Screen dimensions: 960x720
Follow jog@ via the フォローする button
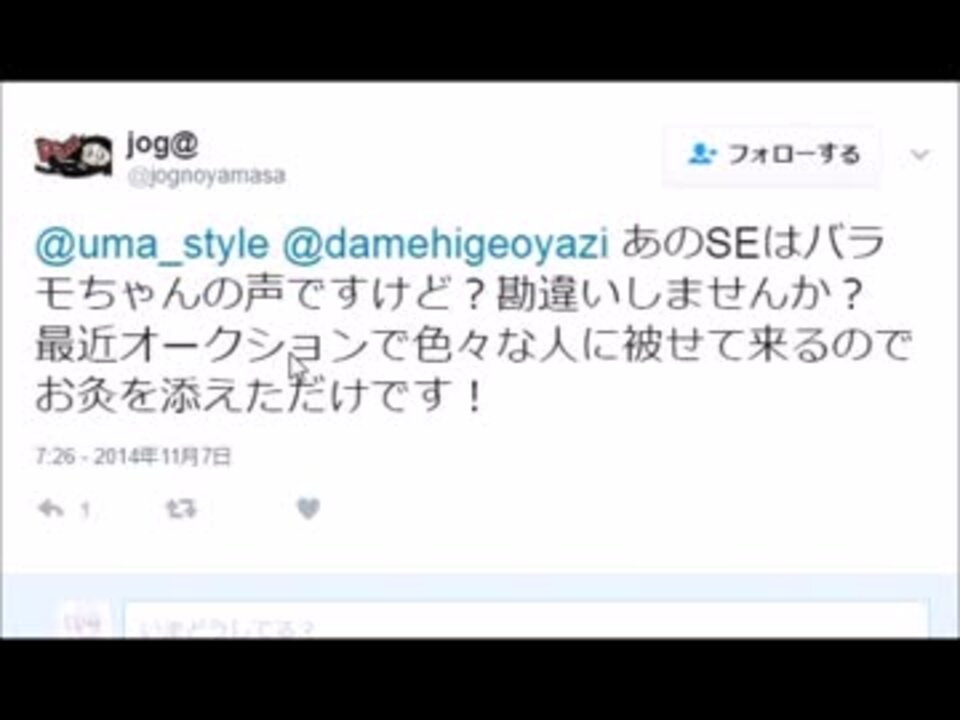(773, 154)
